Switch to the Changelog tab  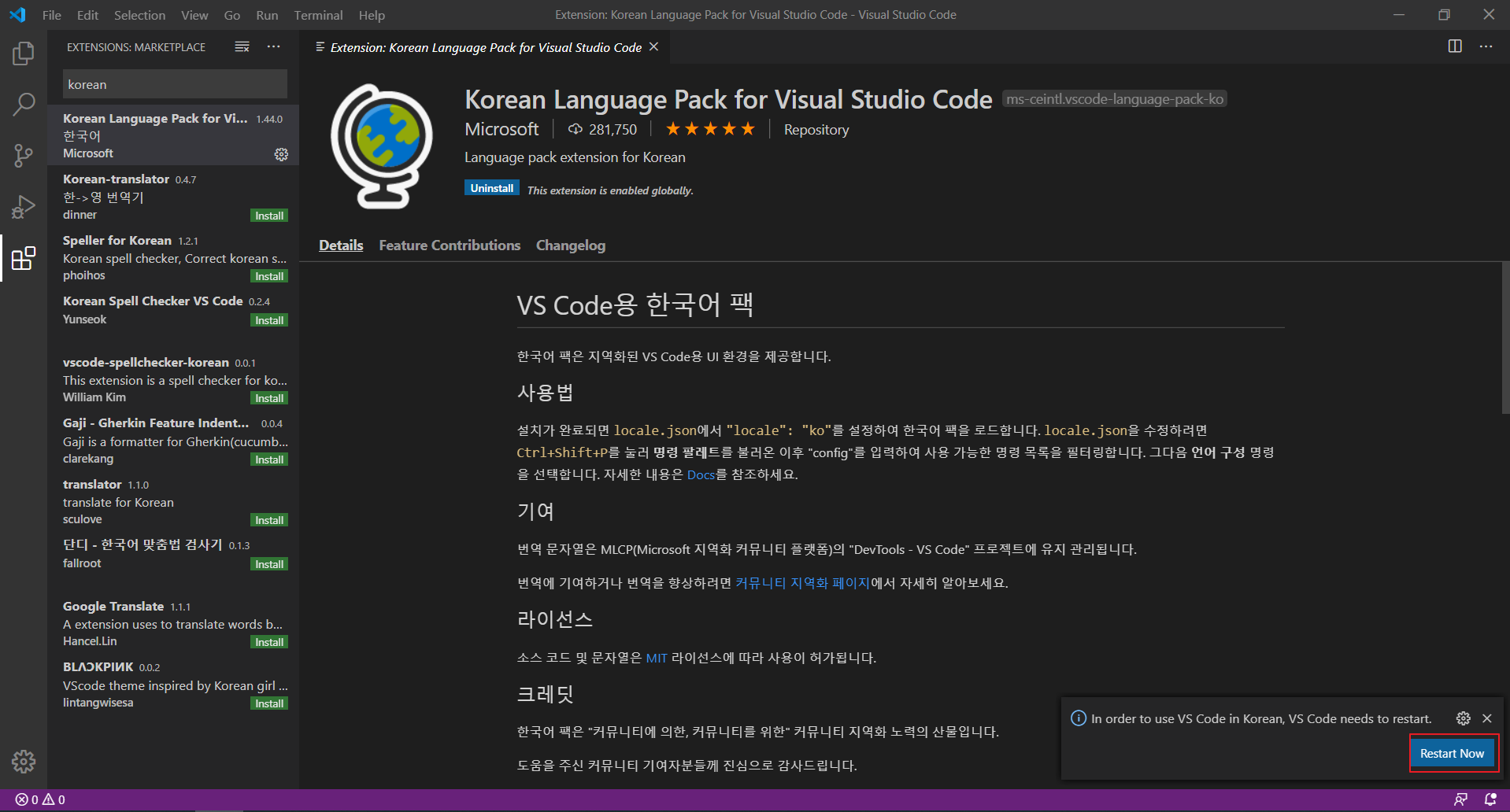(x=571, y=245)
